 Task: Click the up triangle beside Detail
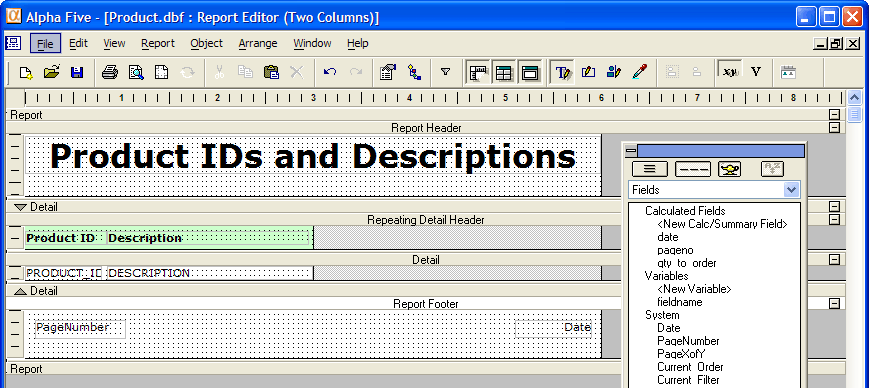tap(21, 290)
